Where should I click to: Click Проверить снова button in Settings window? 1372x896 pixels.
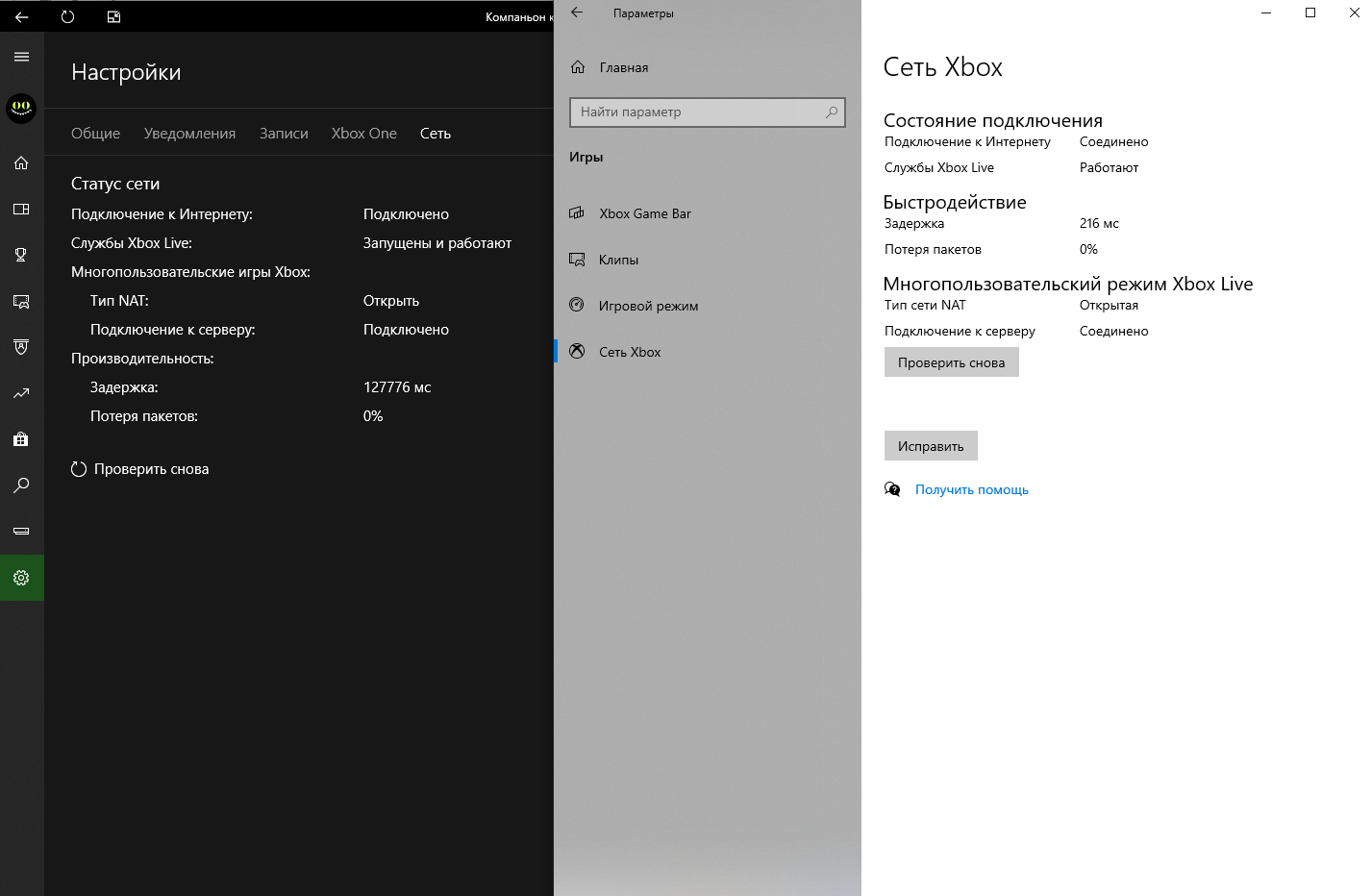coord(951,362)
